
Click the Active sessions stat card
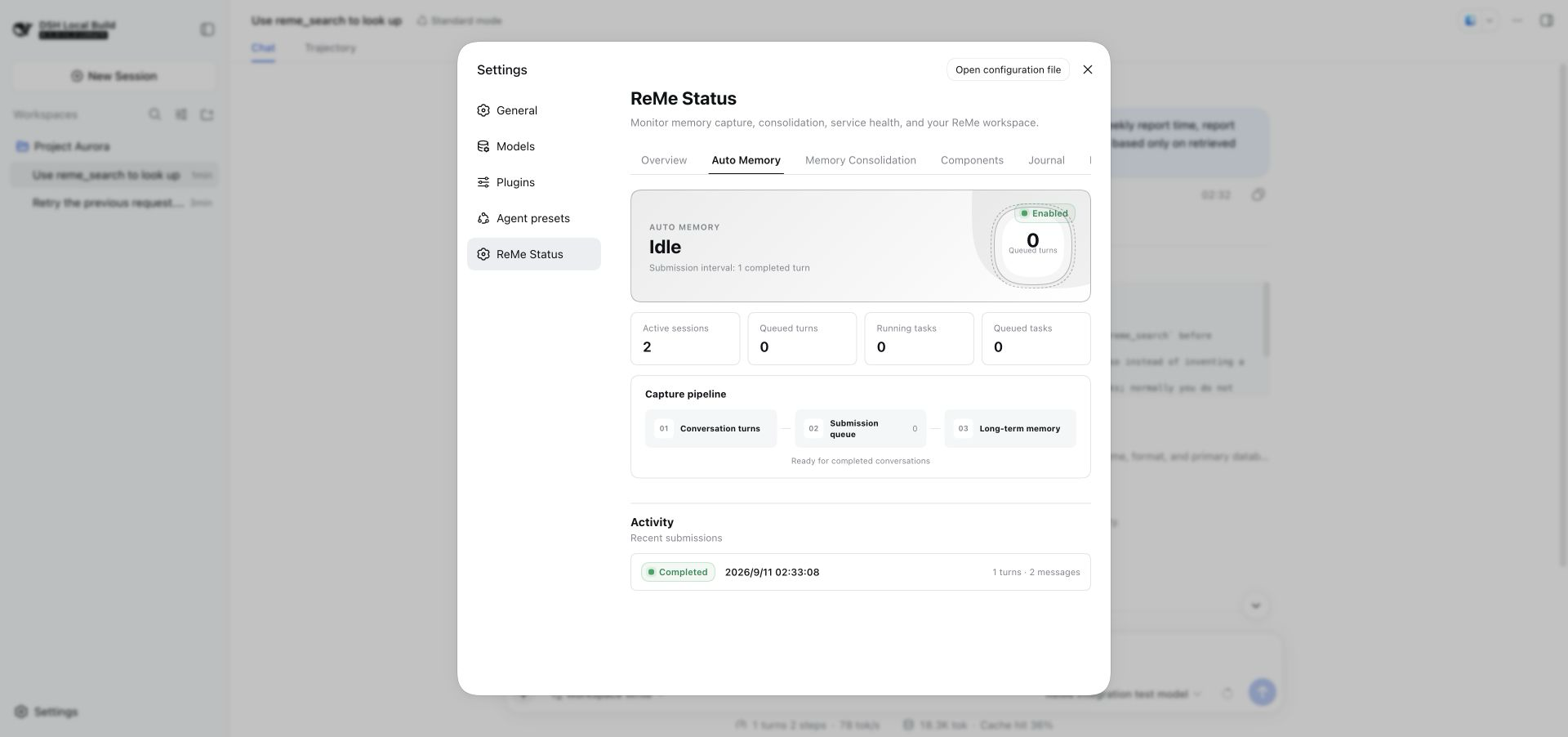685,338
